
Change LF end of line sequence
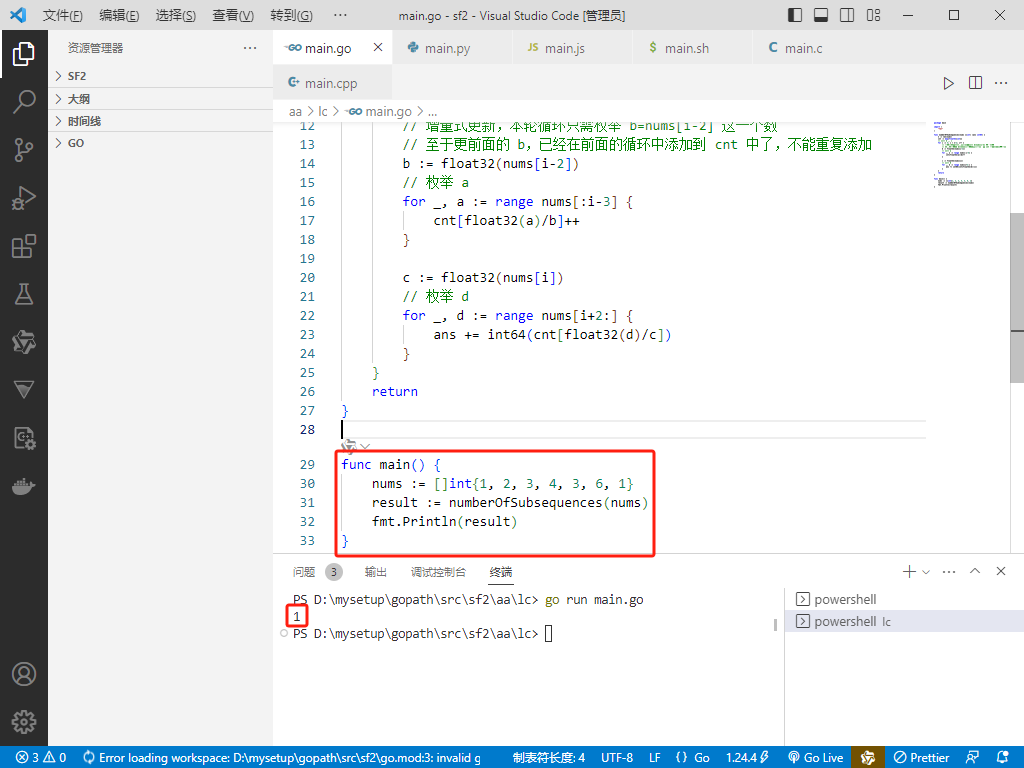(654, 758)
